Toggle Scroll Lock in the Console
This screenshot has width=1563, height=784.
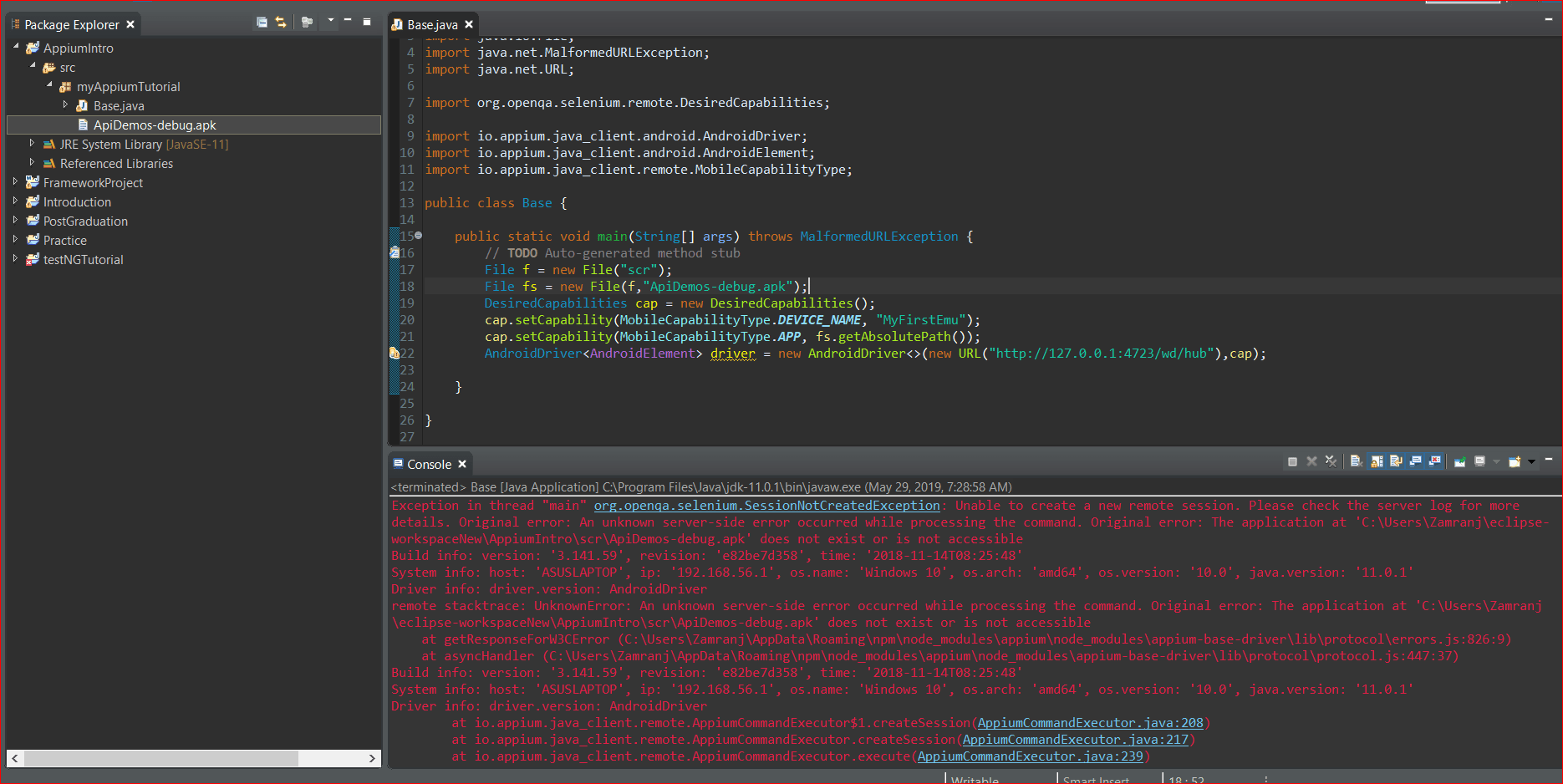tap(1377, 461)
